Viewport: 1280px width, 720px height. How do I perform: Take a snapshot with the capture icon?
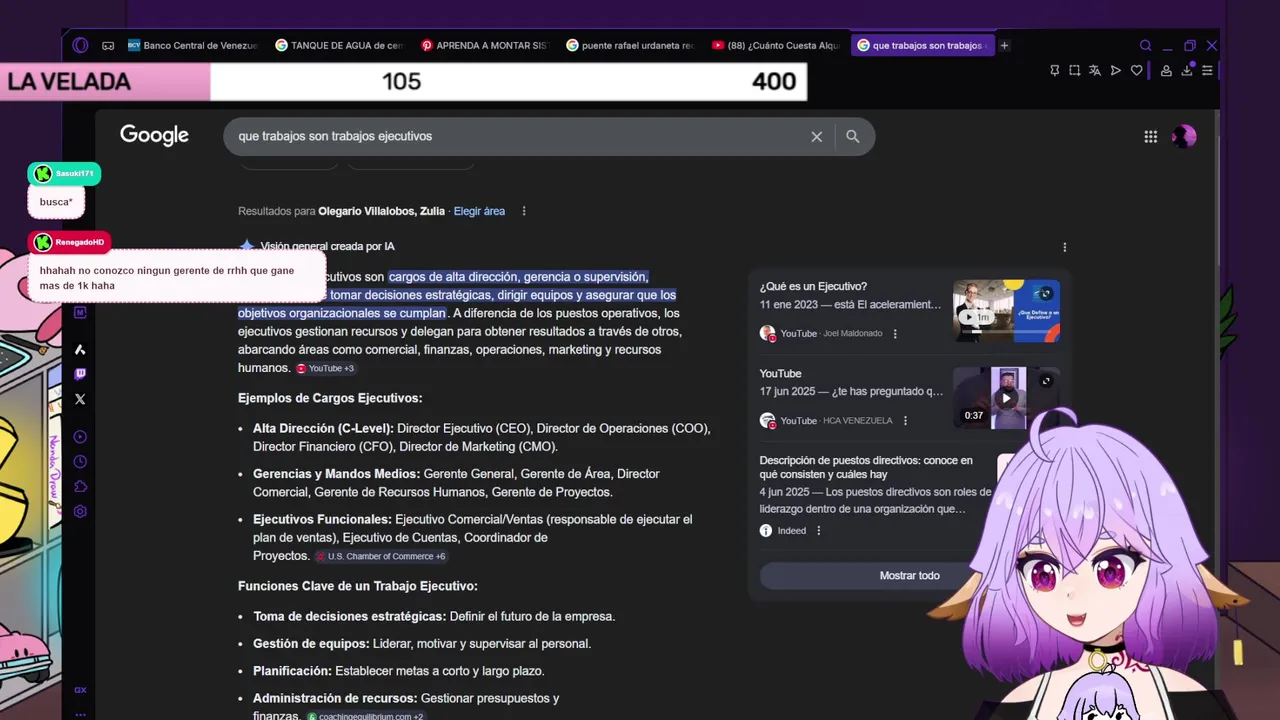[1075, 70]
